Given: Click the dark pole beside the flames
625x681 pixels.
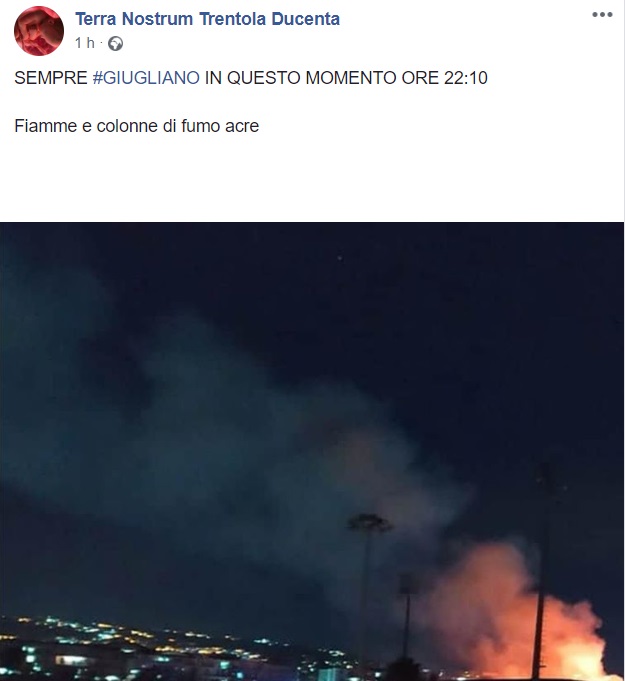Looking at the screenshot, I should (x=540, y=608).
